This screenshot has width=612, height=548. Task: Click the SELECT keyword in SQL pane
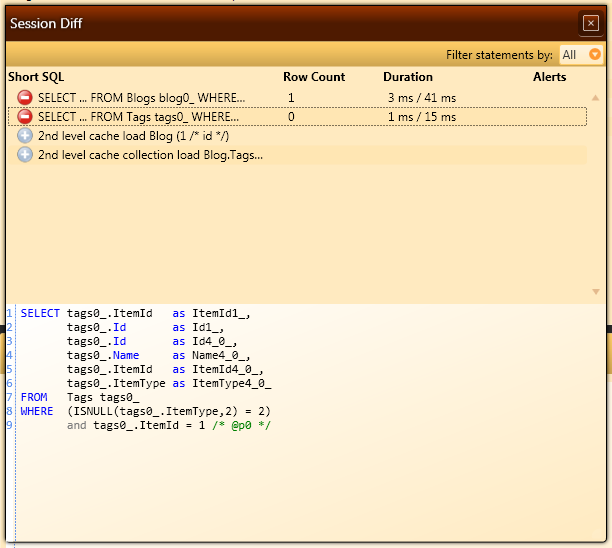point(40,313)
